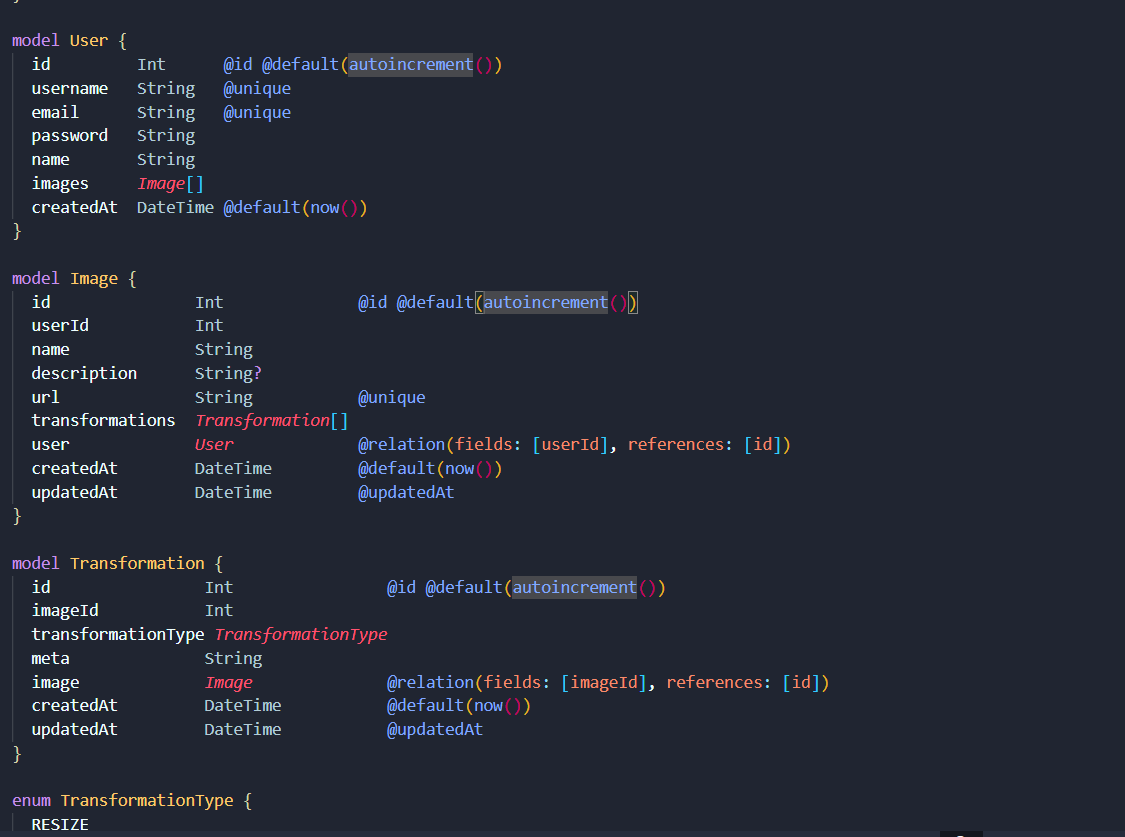Select the 'image' field in Transformation model

pos(55,683)
